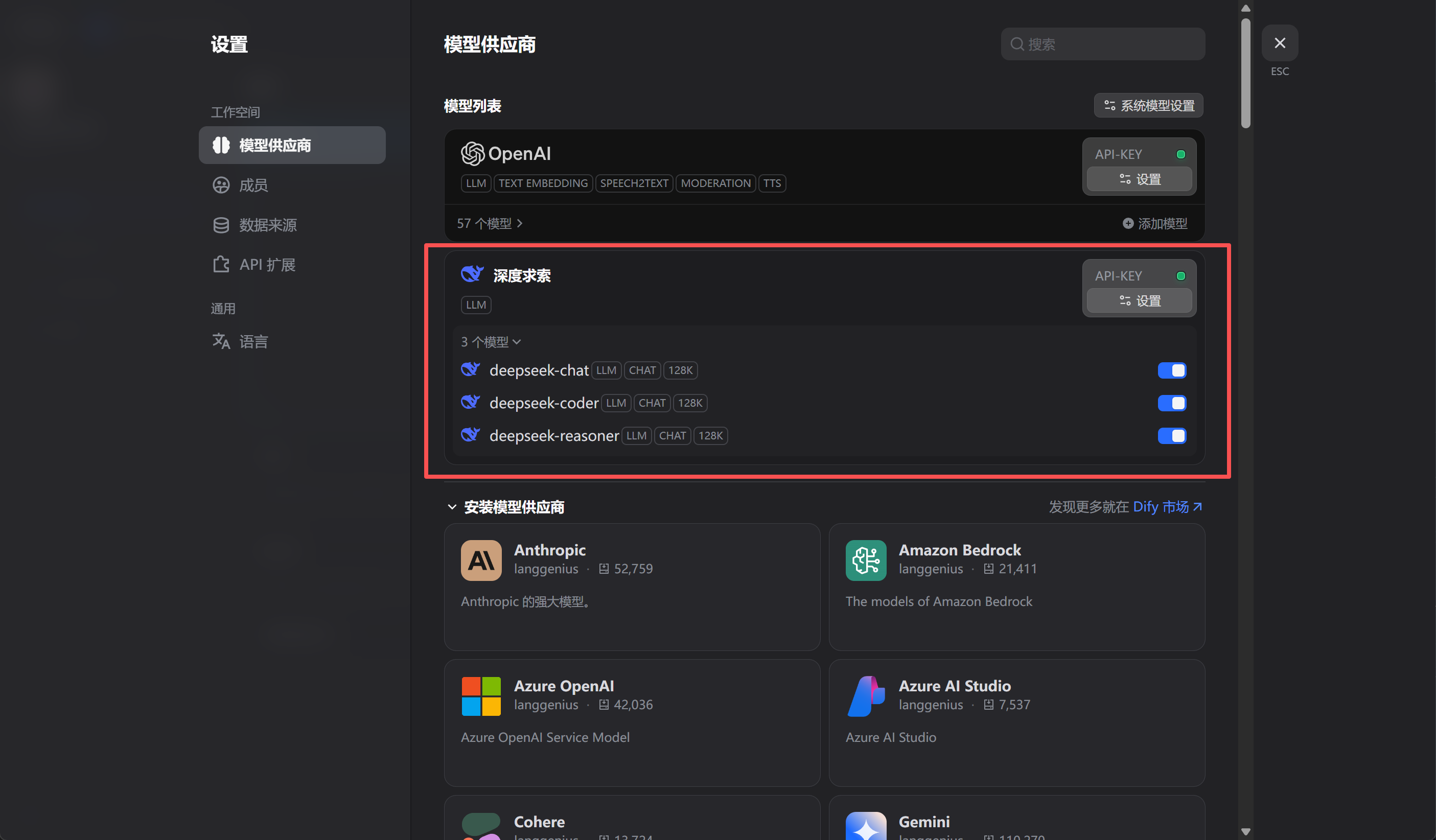Click the external arrow icon after Dify 市场
Image resolution: width=1436 pixels, height=840 pixels.
1197,506
